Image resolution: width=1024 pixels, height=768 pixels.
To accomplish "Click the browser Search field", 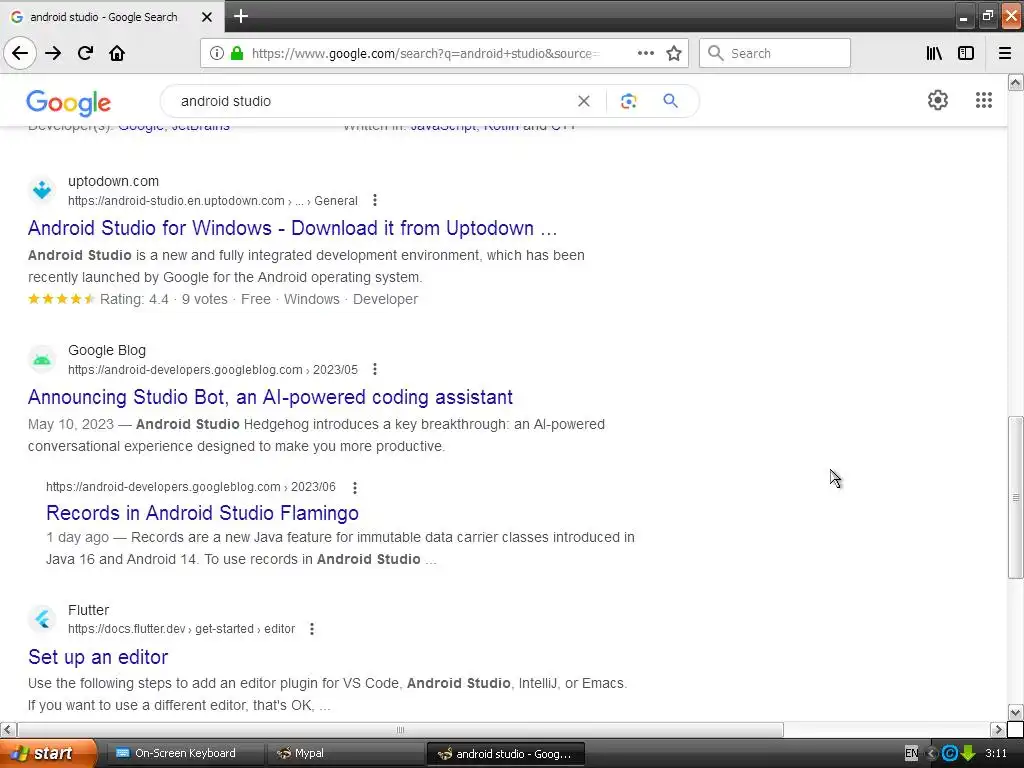I will tap(775, 53).
